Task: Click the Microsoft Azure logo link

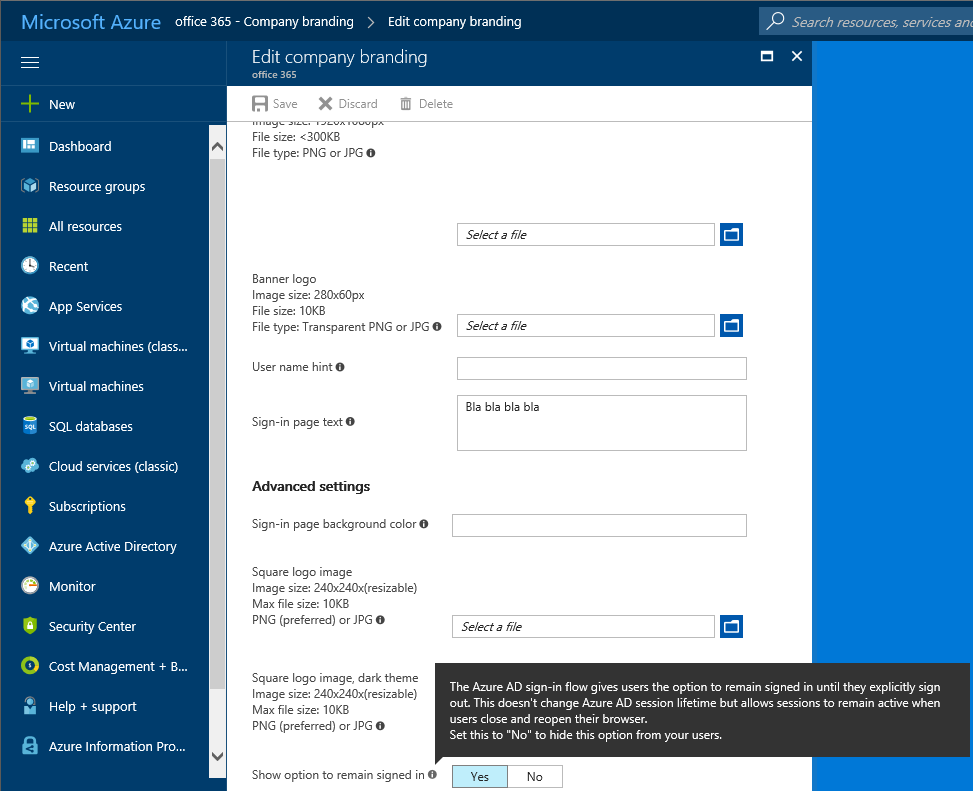Action: coord(91,22)
